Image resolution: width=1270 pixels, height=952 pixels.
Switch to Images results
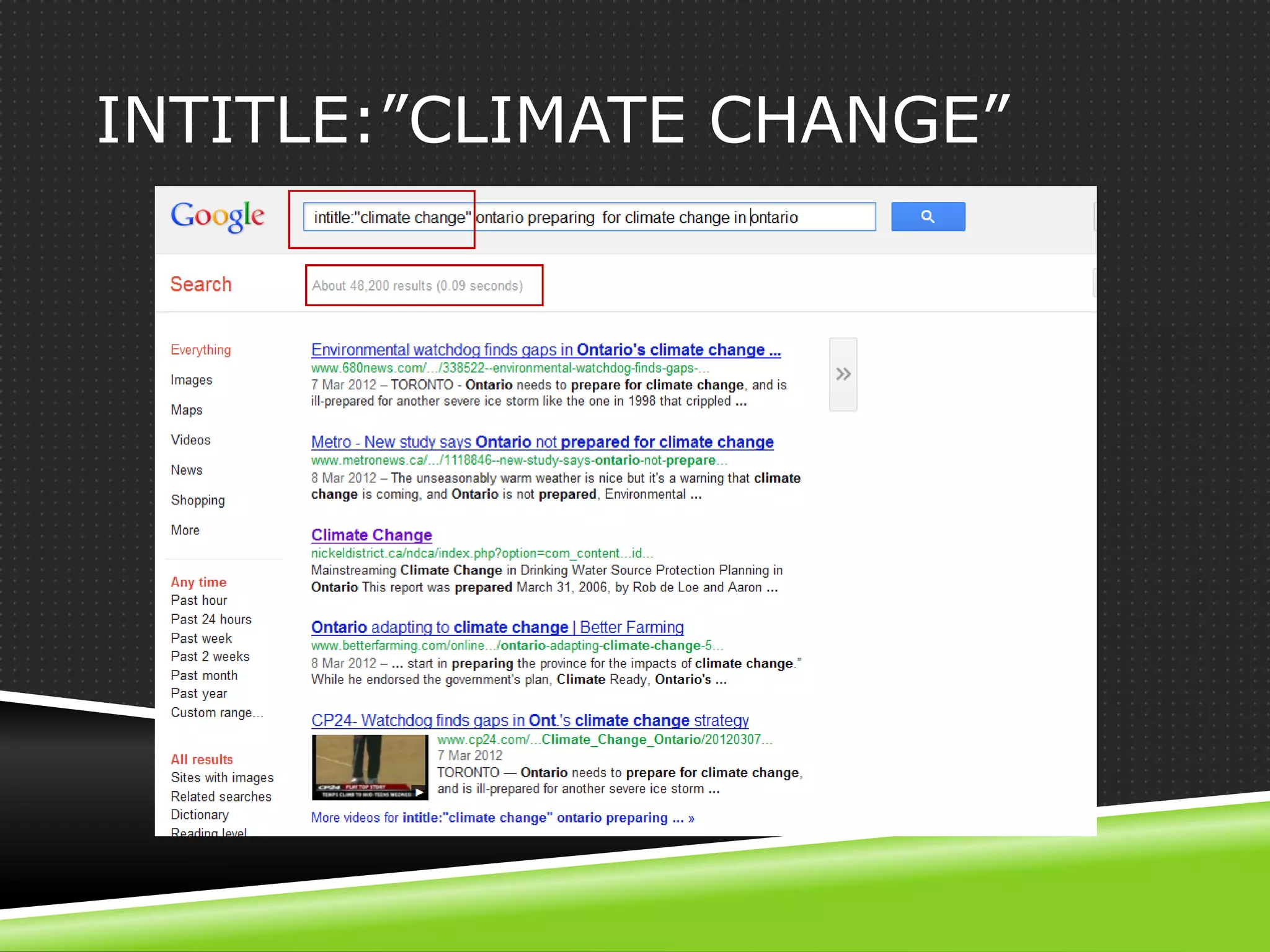click(191, 380)
